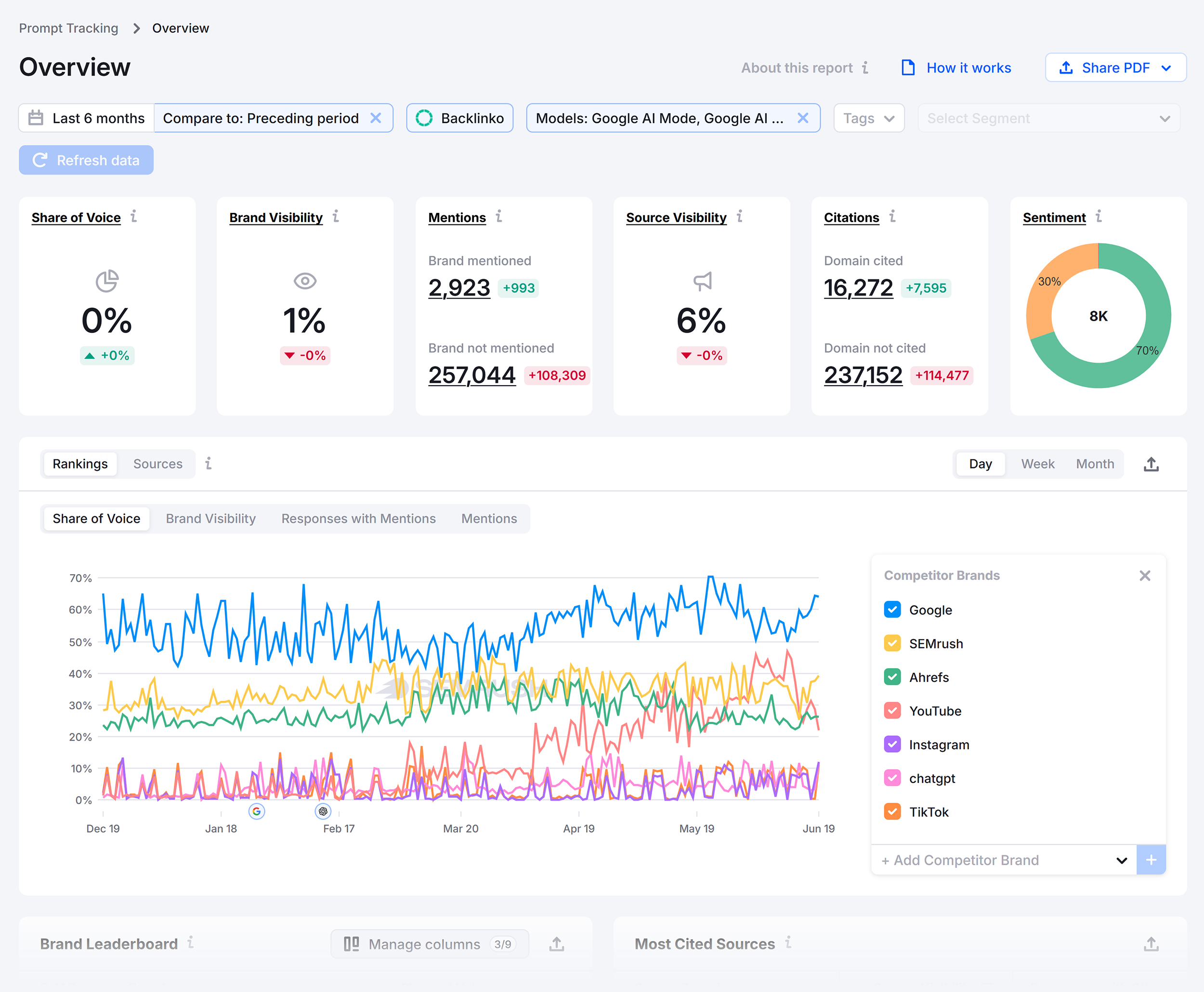The height and width of the screenshot is (992, 1204).
Task: Click the Refresh data button
Action: 86,160
